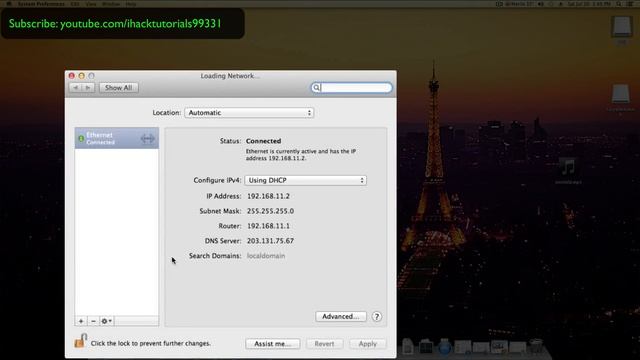Click the Subnet Mask value 255.255.255.0

pyautogui.click(x=270, y=211)
